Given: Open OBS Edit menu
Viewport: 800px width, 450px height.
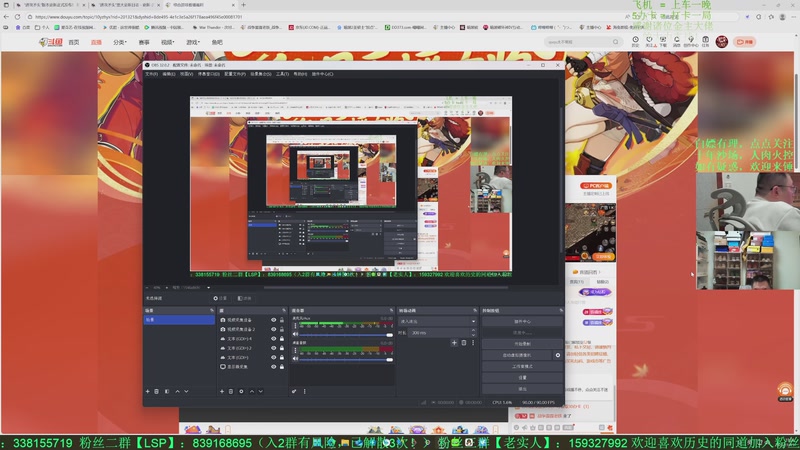Looking at the screenshot, I should pos(169,74).
